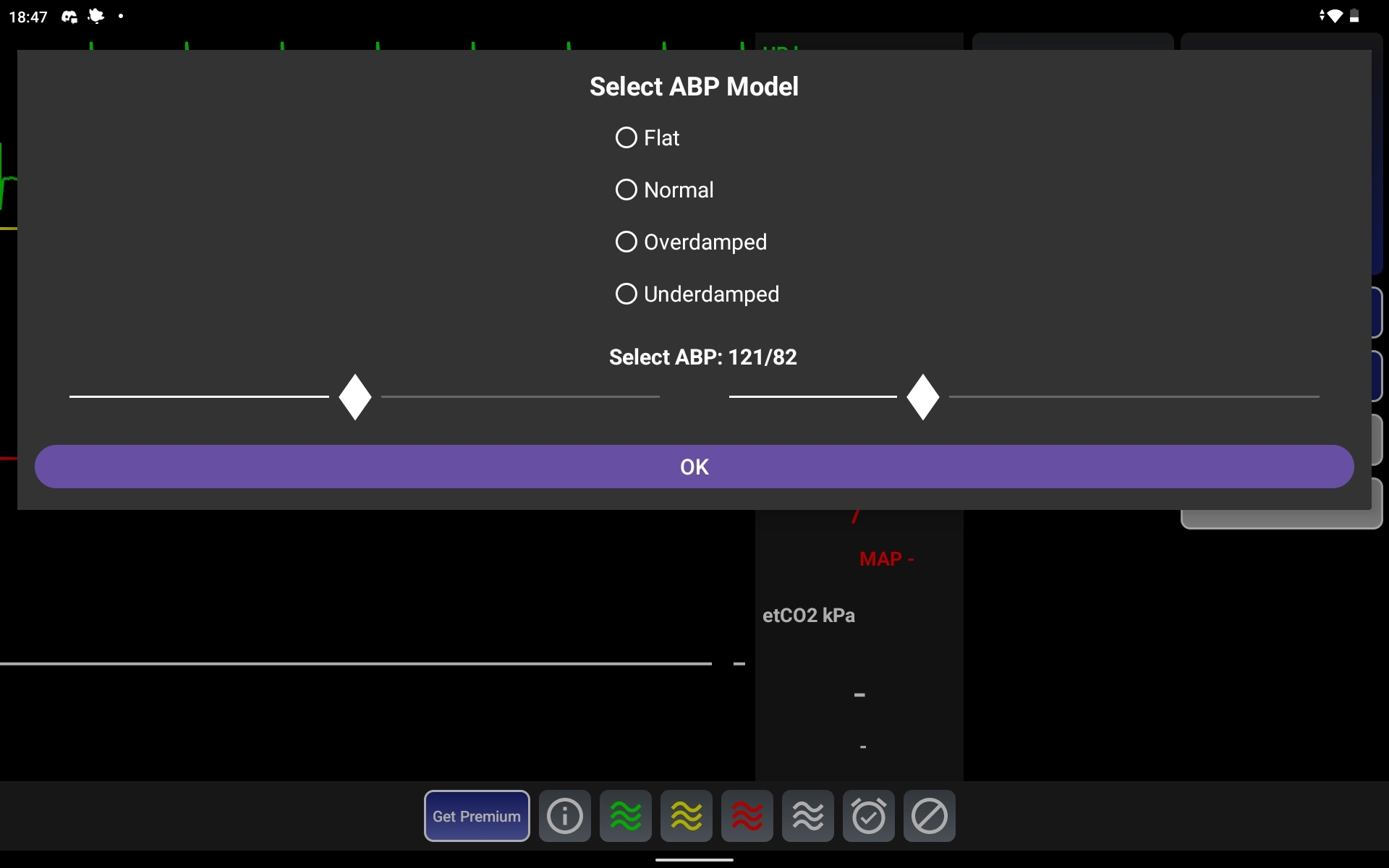Click the diastolic pressure slider handle
This screenshot has height=868, width=1389.
pos(923,396)
